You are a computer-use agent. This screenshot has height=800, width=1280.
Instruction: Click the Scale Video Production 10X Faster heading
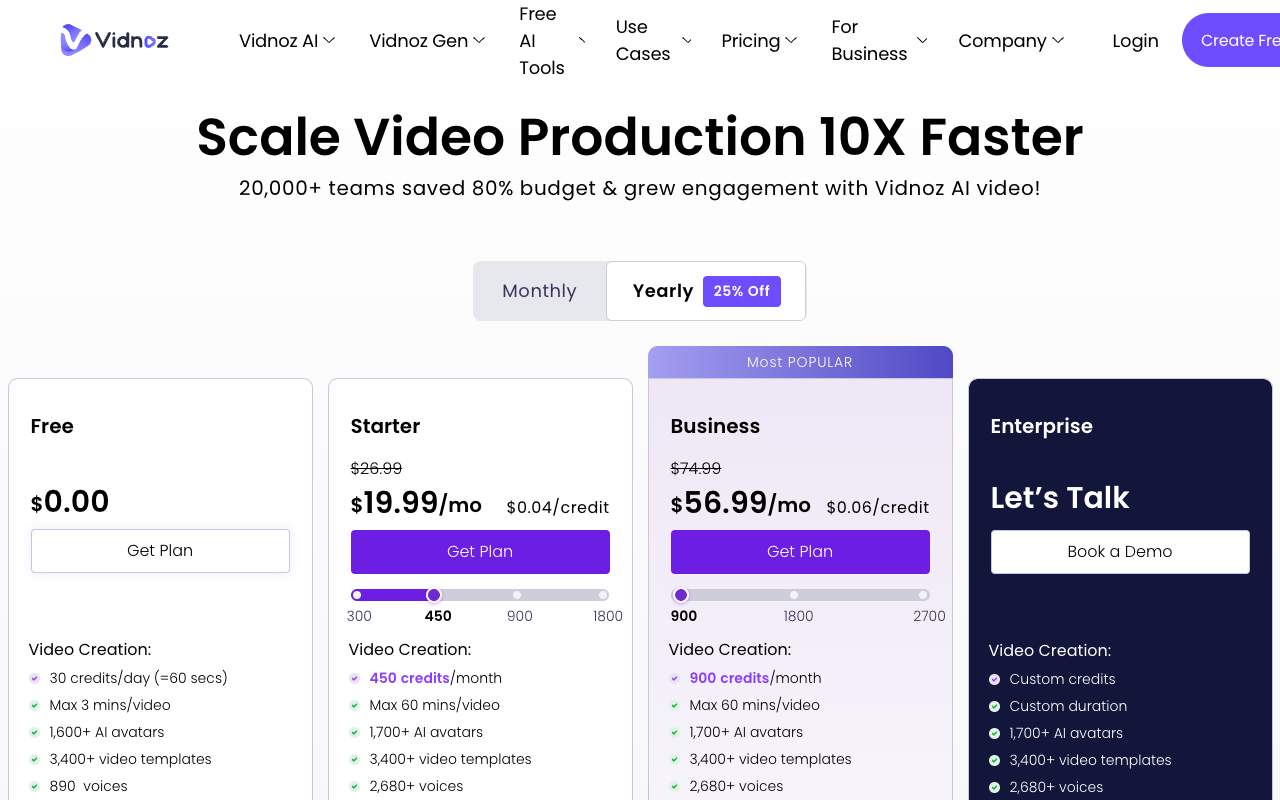point(640,136)
